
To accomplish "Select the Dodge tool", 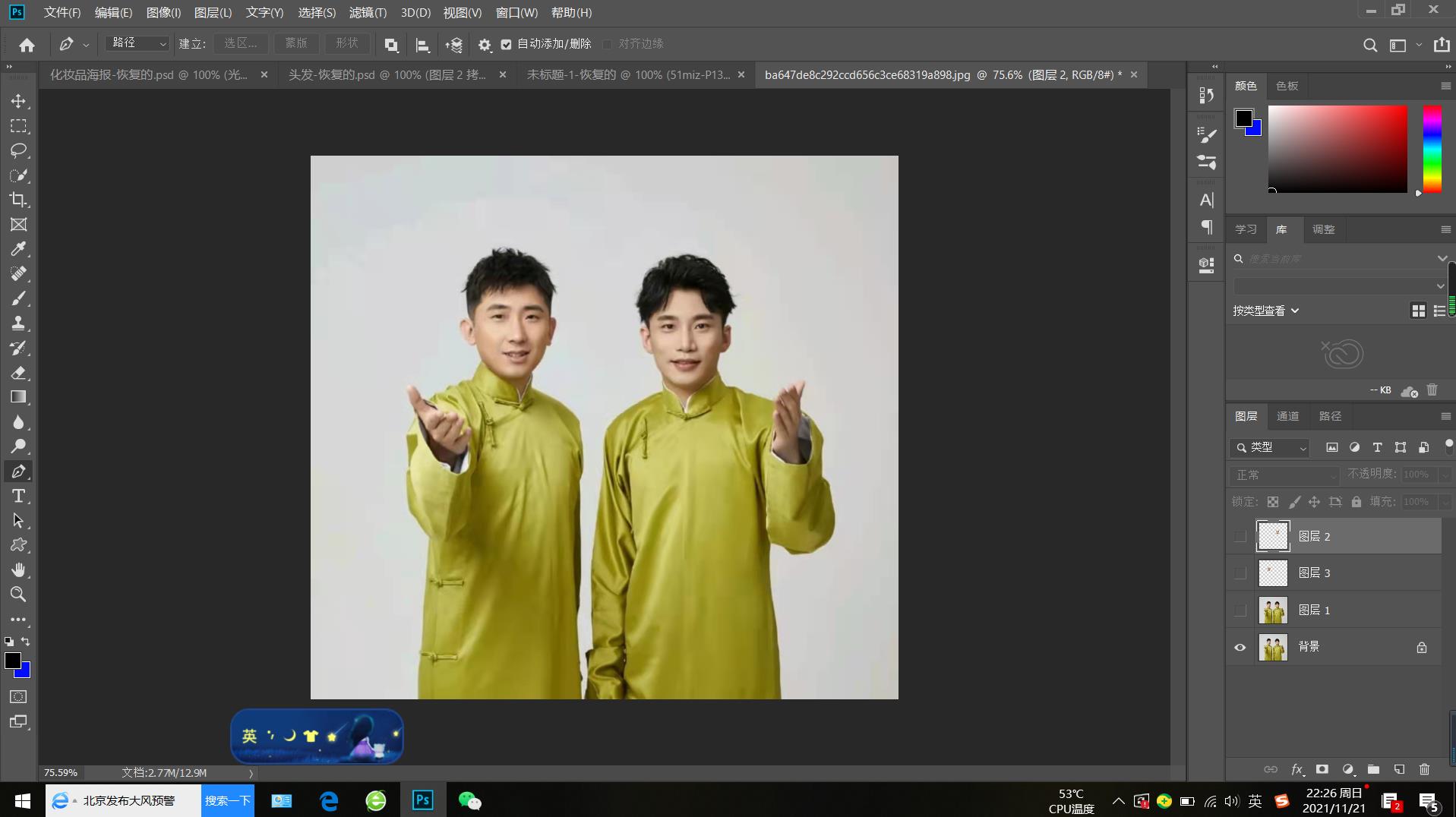I will (18, 446).
